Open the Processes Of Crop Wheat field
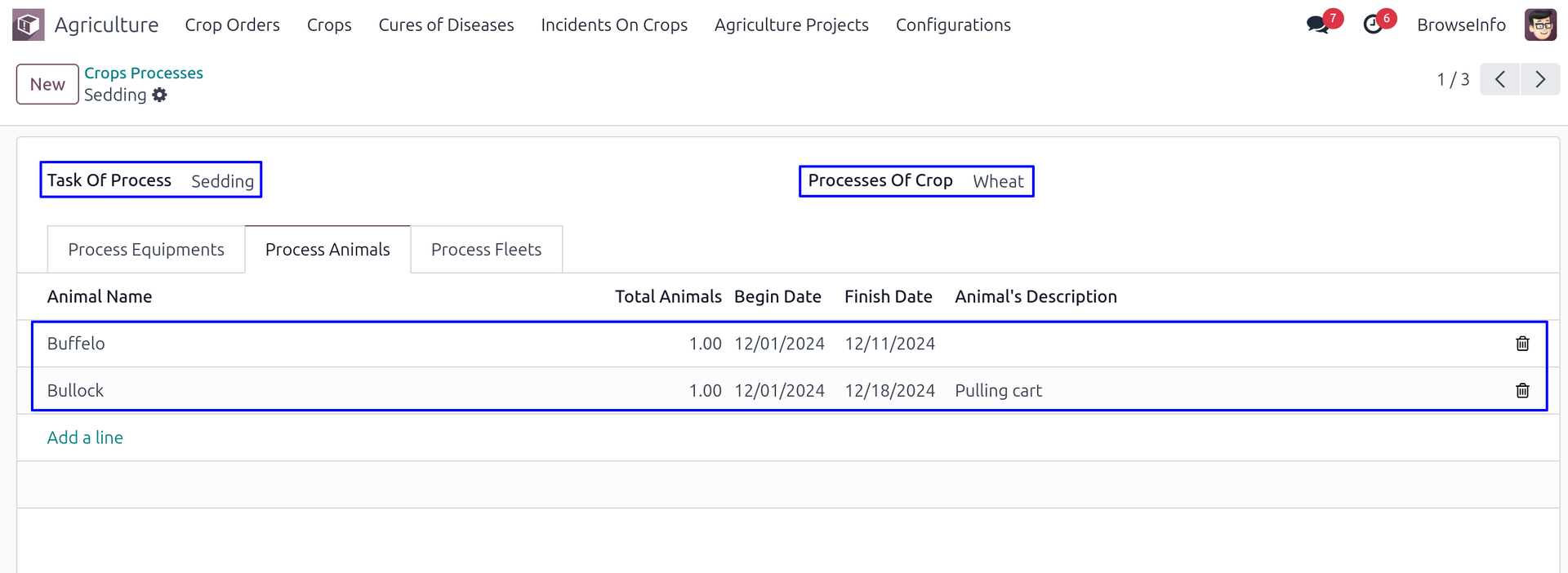The image size is (1568, 573). point(998,181)
